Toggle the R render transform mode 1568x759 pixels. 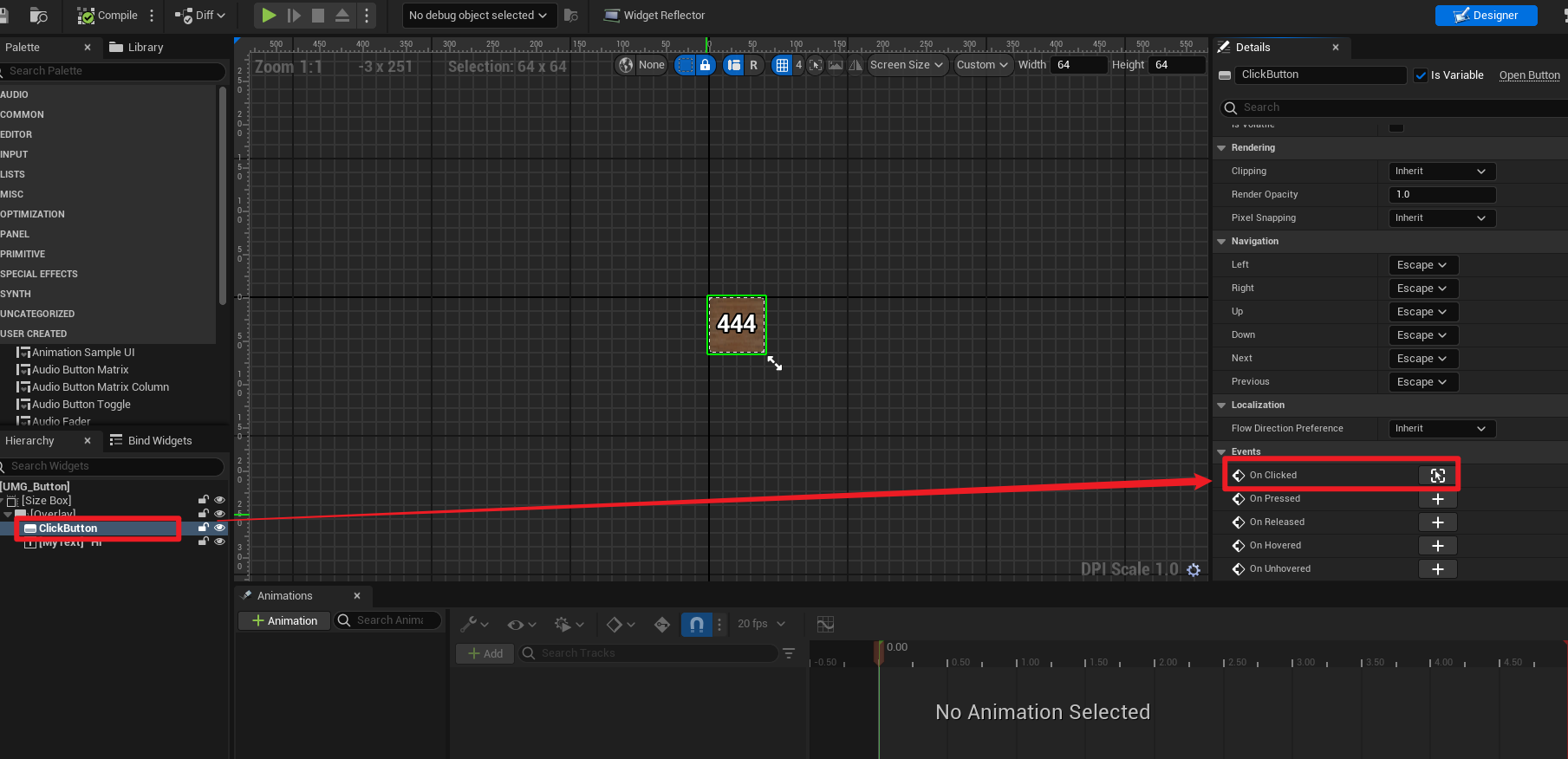click(753, 65)
